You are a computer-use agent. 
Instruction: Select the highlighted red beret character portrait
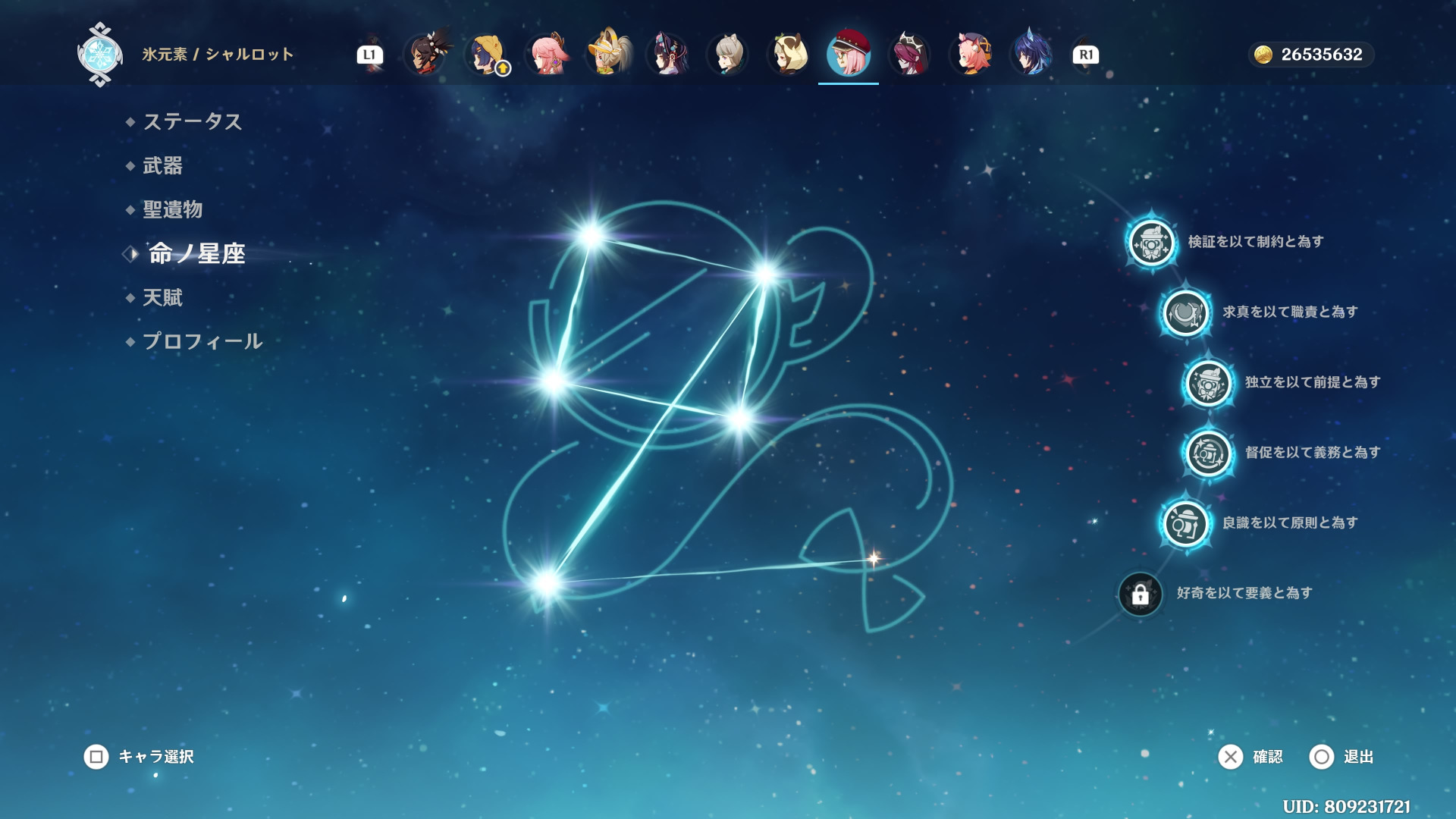849,54
